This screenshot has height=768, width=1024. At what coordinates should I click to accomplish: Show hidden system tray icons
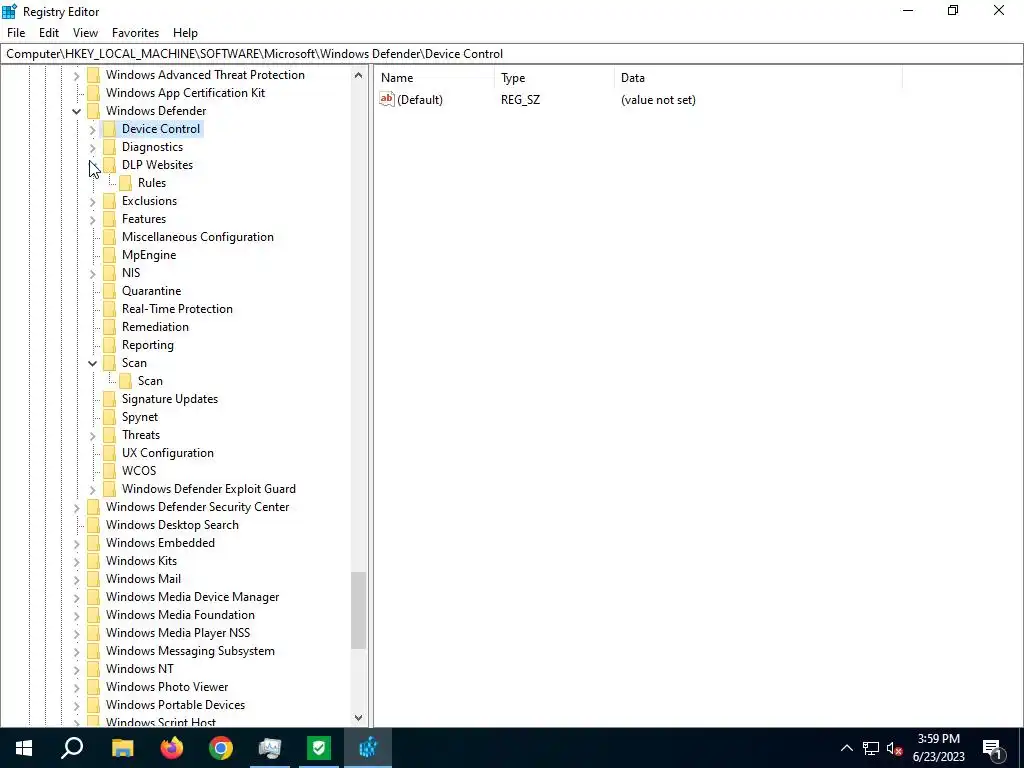(x=846, y=748)
